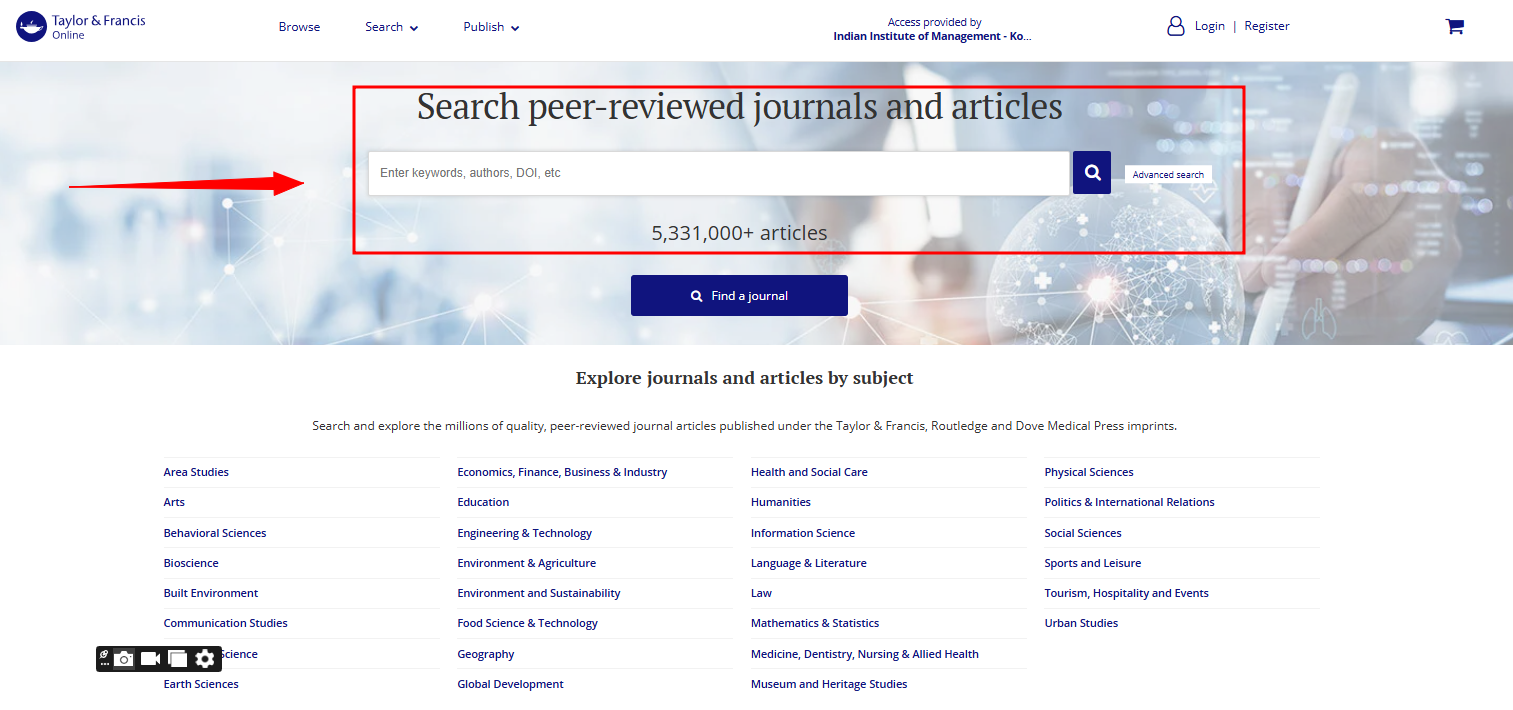The width and height of the screenshot is (1513, 710).
Task: Click the stacked windows icon in floating toolbar
Action: click(x=178, y=658)
